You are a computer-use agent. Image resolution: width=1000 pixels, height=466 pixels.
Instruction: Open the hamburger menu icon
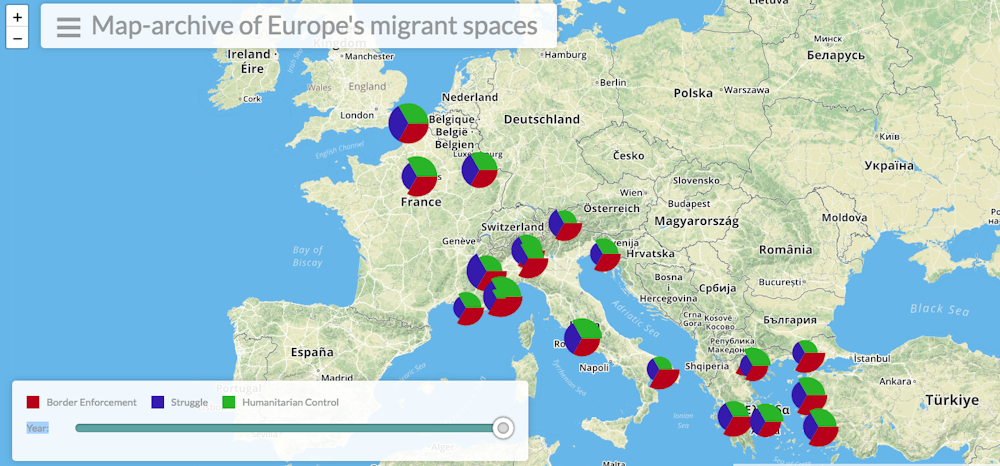point(68,27)
